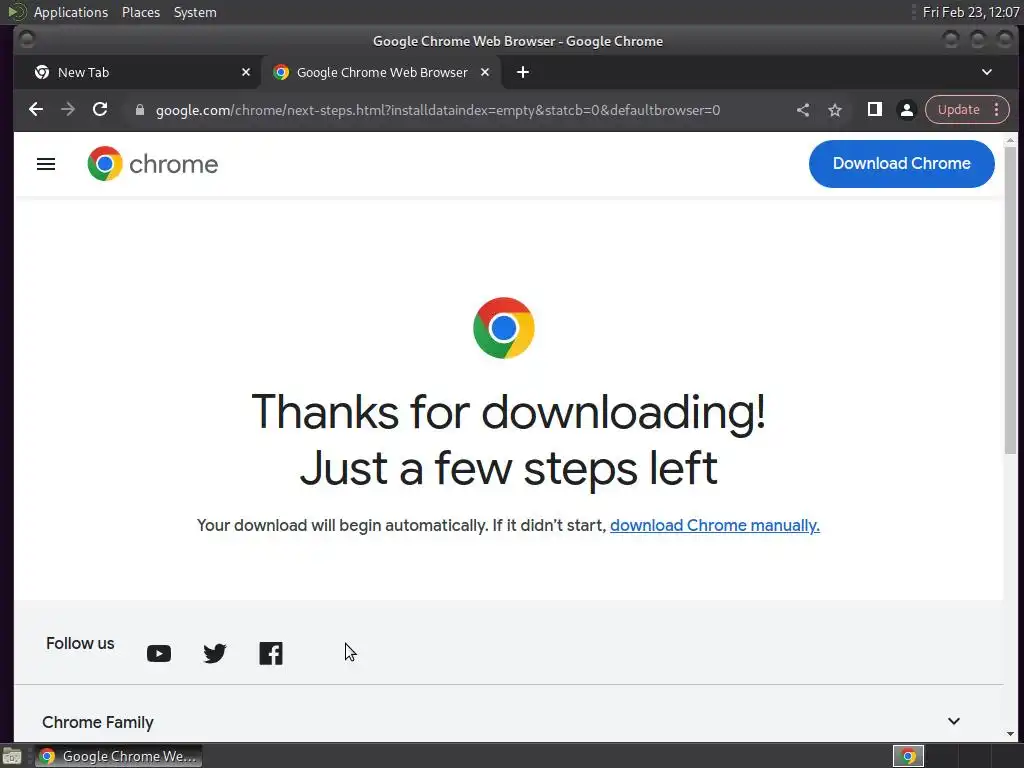Click the Download Chrome button
The height and width of the screenshot is (768, 1024).
(901, 164)
